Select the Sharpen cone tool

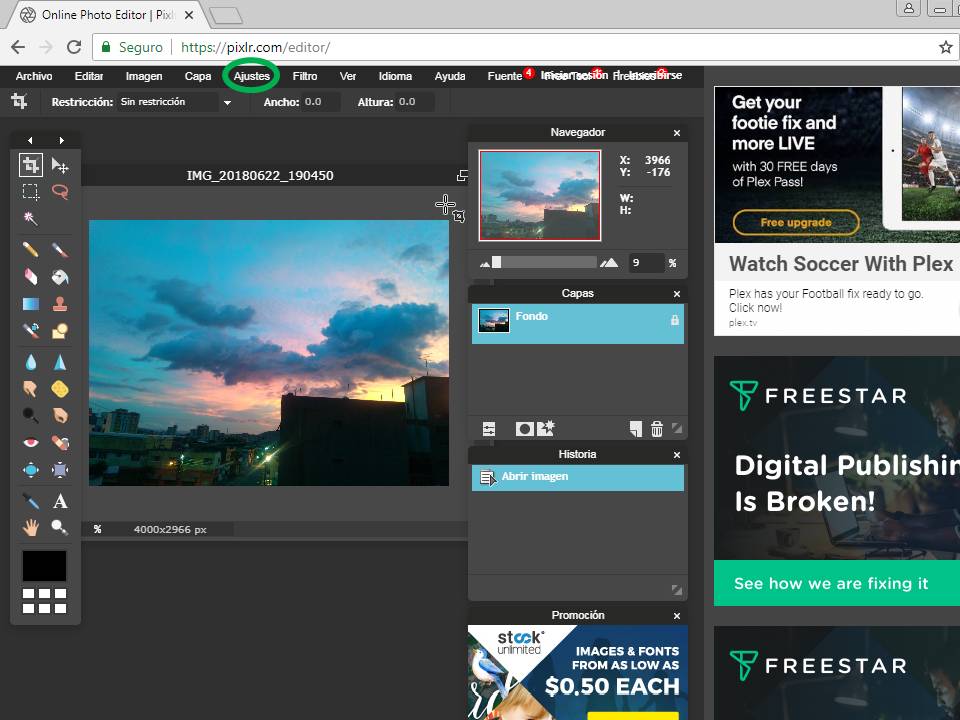click(x=59, y=362)
